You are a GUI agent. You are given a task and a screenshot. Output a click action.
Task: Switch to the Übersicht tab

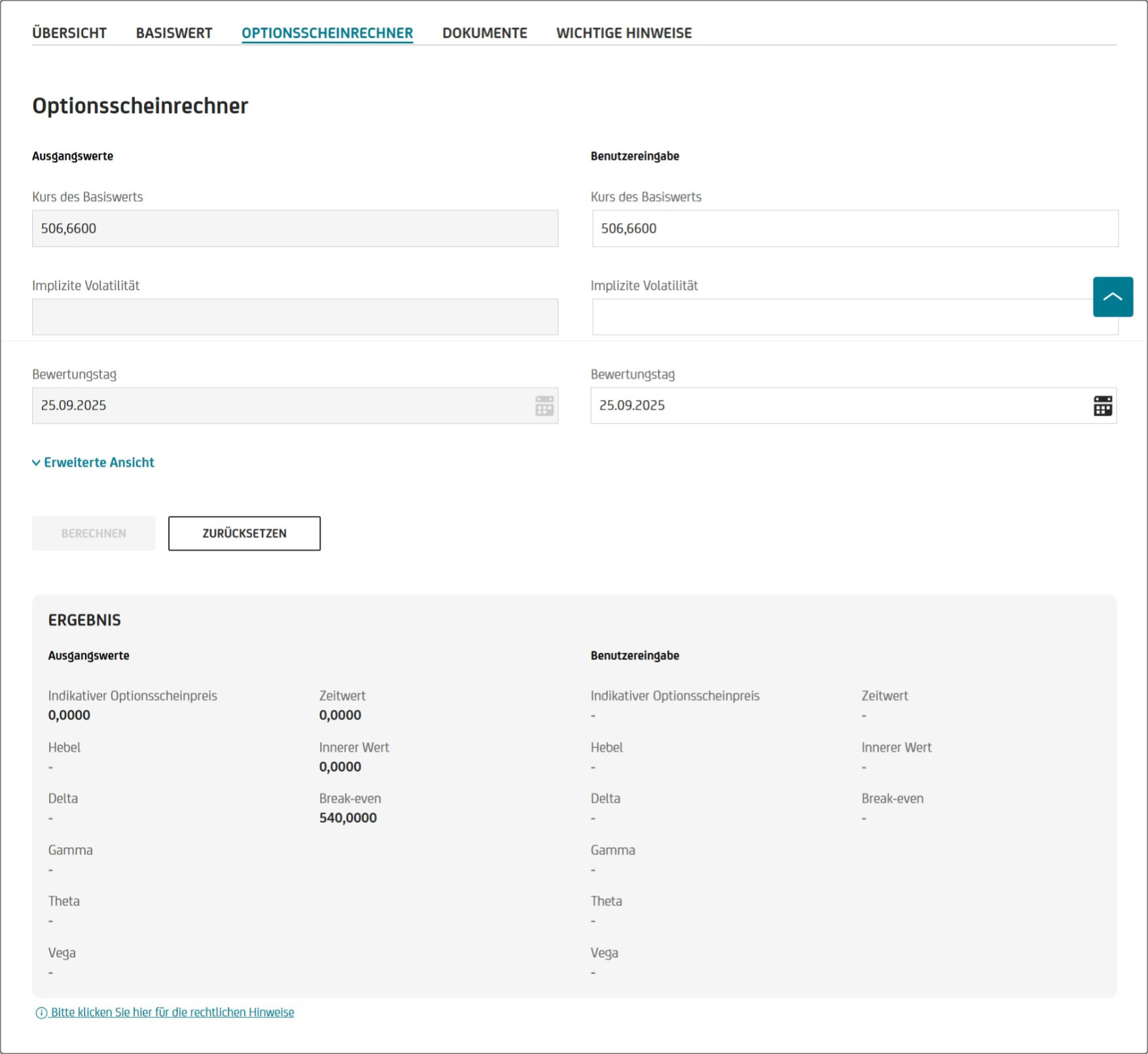click(x=69, y=33)
